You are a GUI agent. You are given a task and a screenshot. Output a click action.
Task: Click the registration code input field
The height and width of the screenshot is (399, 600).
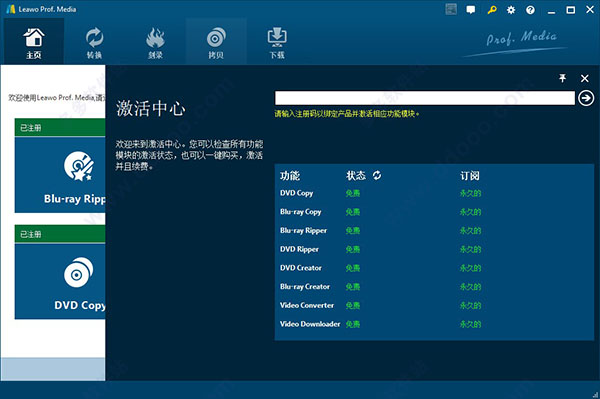click(424, 98)
